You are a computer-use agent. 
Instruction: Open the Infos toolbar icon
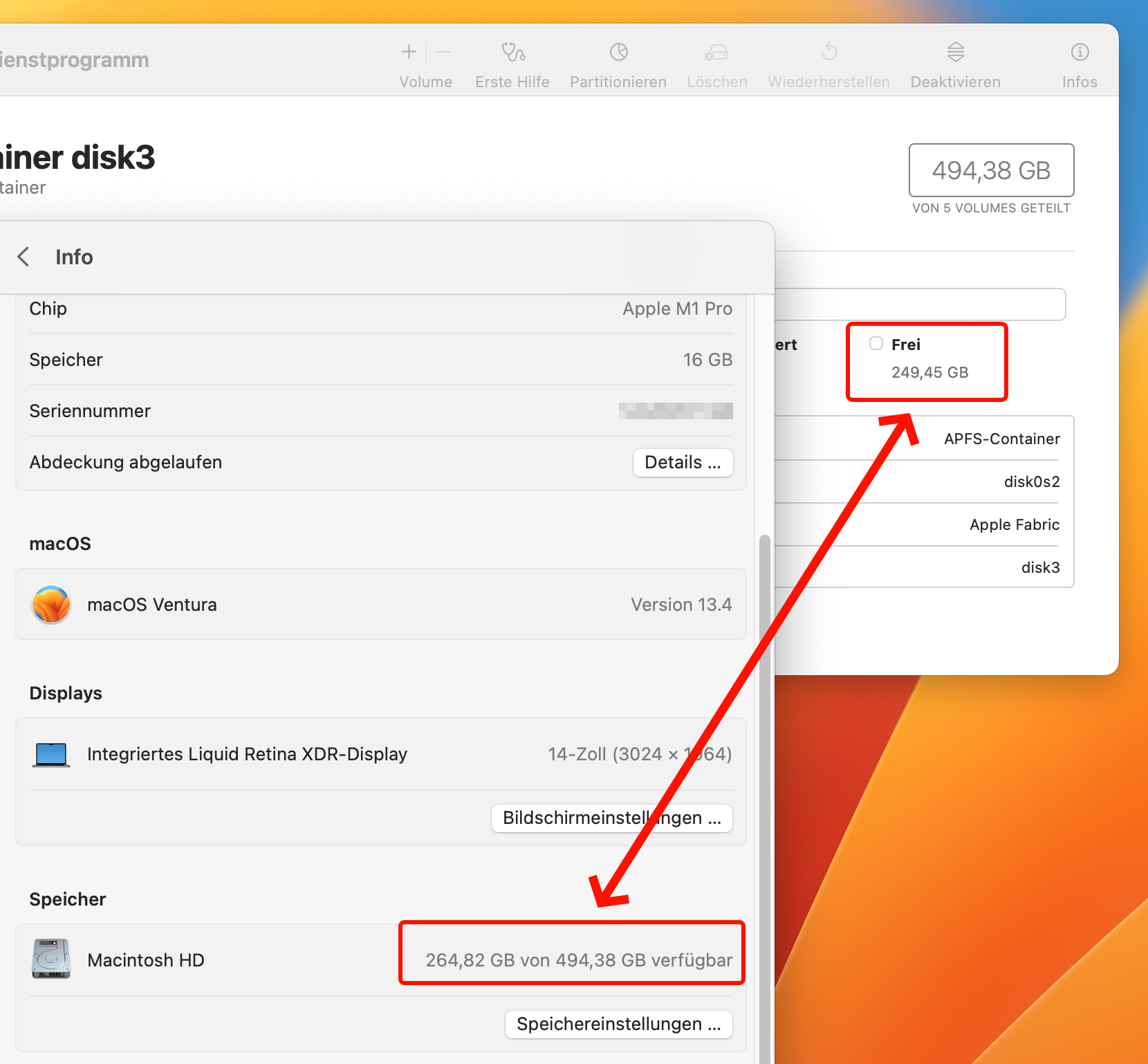click(x=1079, y=53)
